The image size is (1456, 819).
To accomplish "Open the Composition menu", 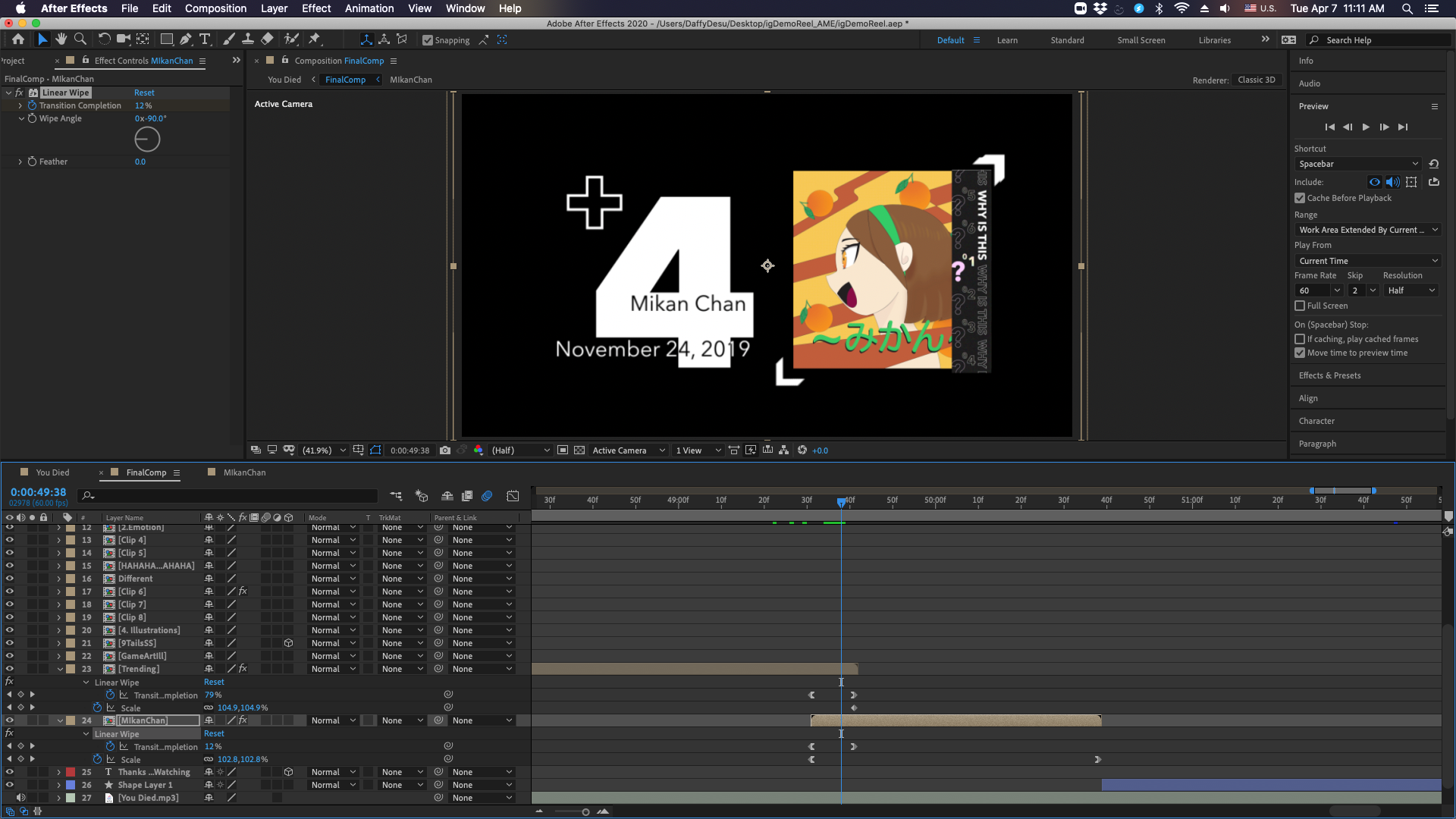I will [x=215, y=8].
